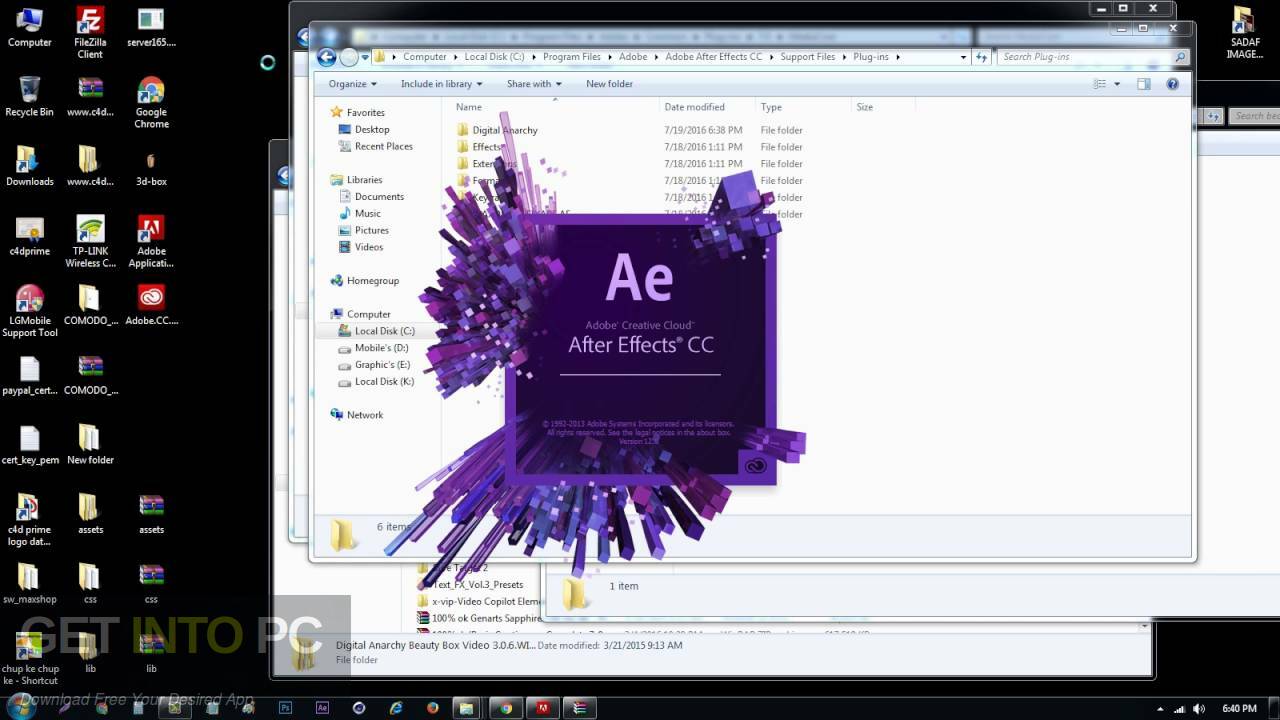Viewport: 1280px width, 720px height.
Task: Launch Google Chrome desktop shortcut
Action: pos(151,102)
